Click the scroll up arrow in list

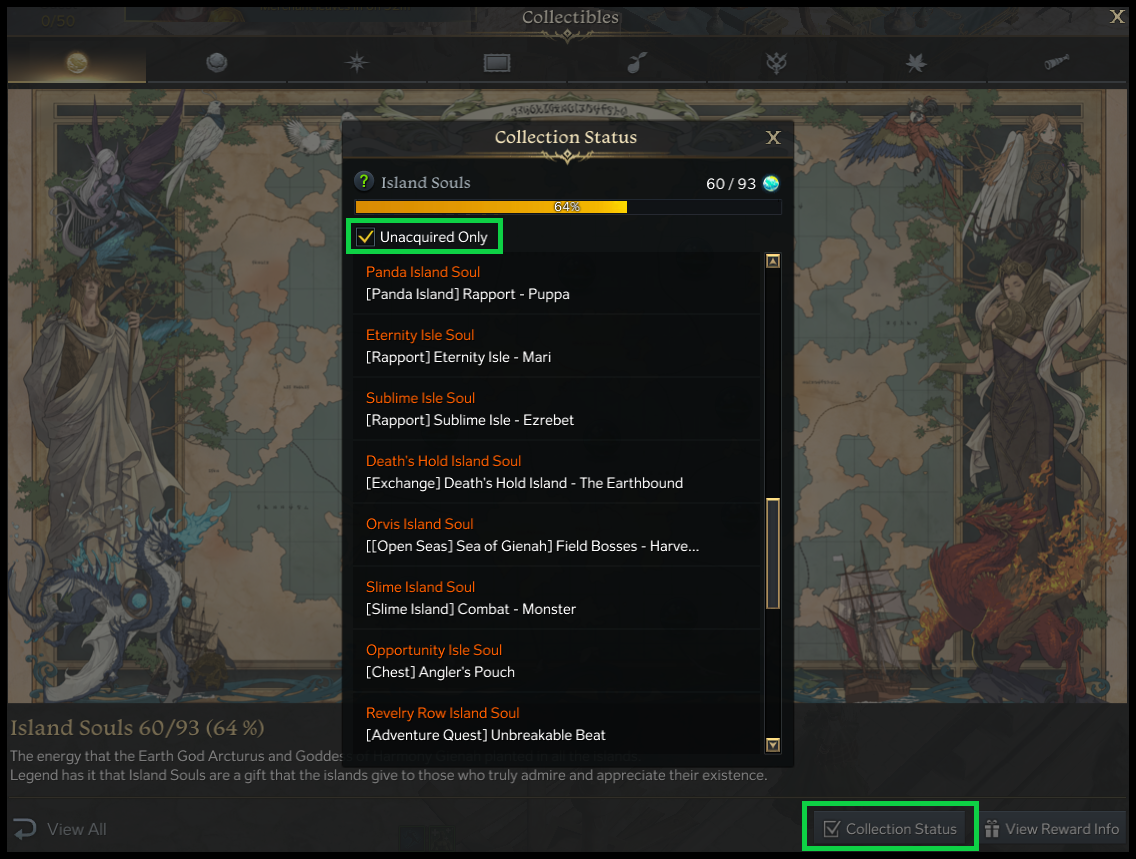coord(773,261)
